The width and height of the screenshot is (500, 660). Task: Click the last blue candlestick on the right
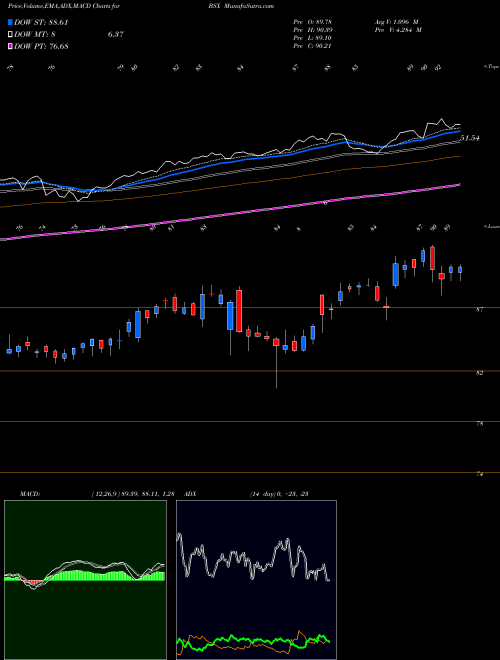click(x=460, y=272)
